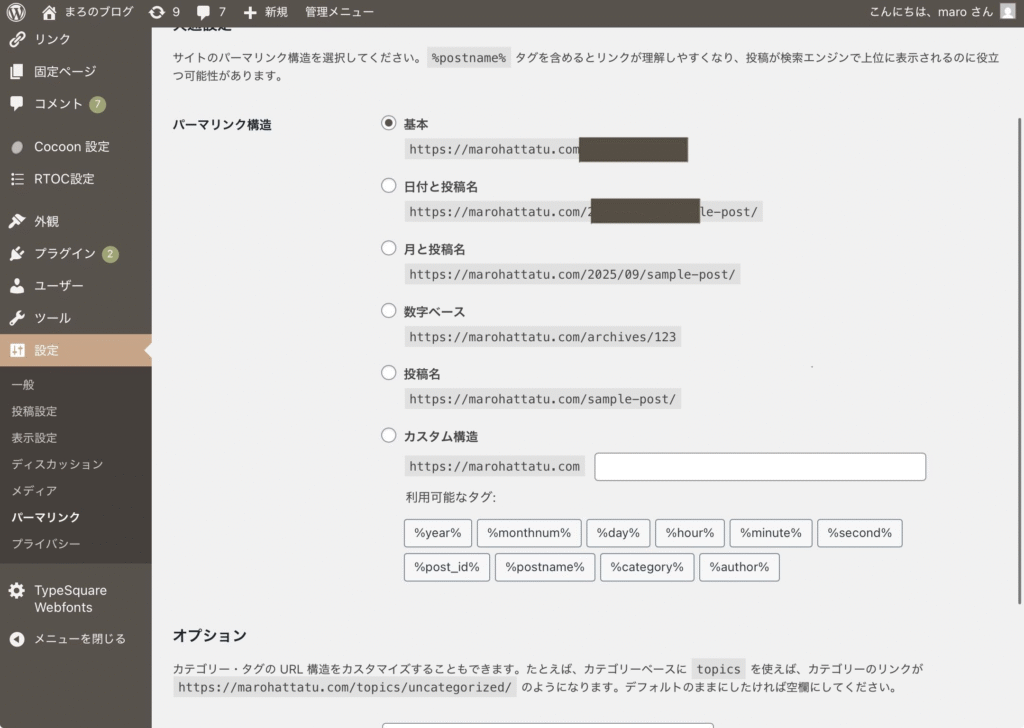The width and height of the screenshot is (1024, 728).
Task: Click the WordPress logo icon
Action: pyautogui.click(x=16, y=12)
